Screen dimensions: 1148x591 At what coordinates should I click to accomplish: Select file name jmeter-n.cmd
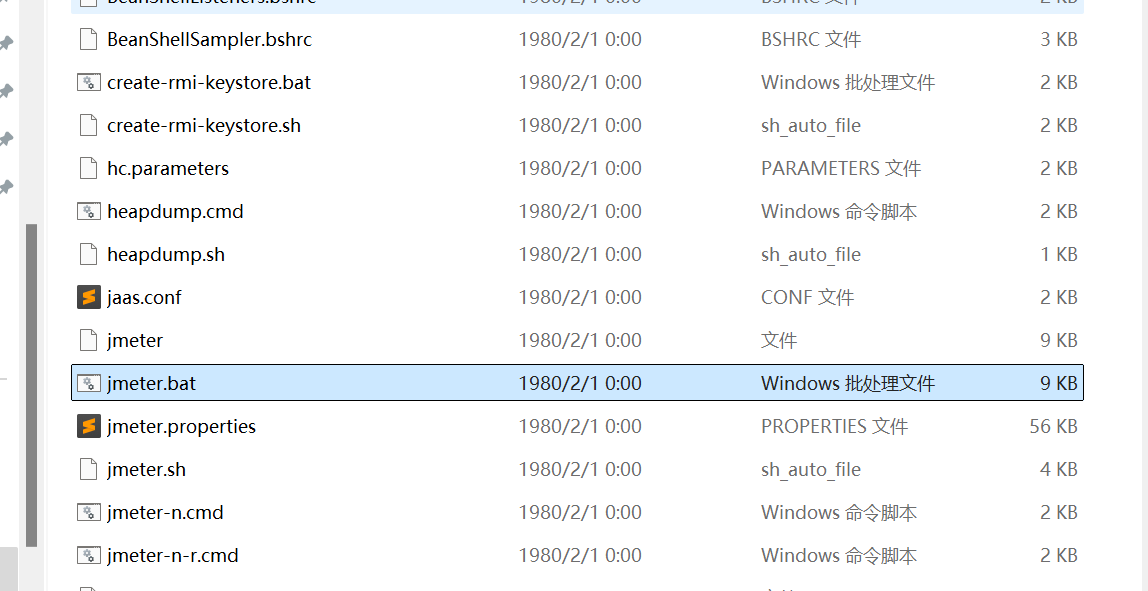(x=165, y=513)
